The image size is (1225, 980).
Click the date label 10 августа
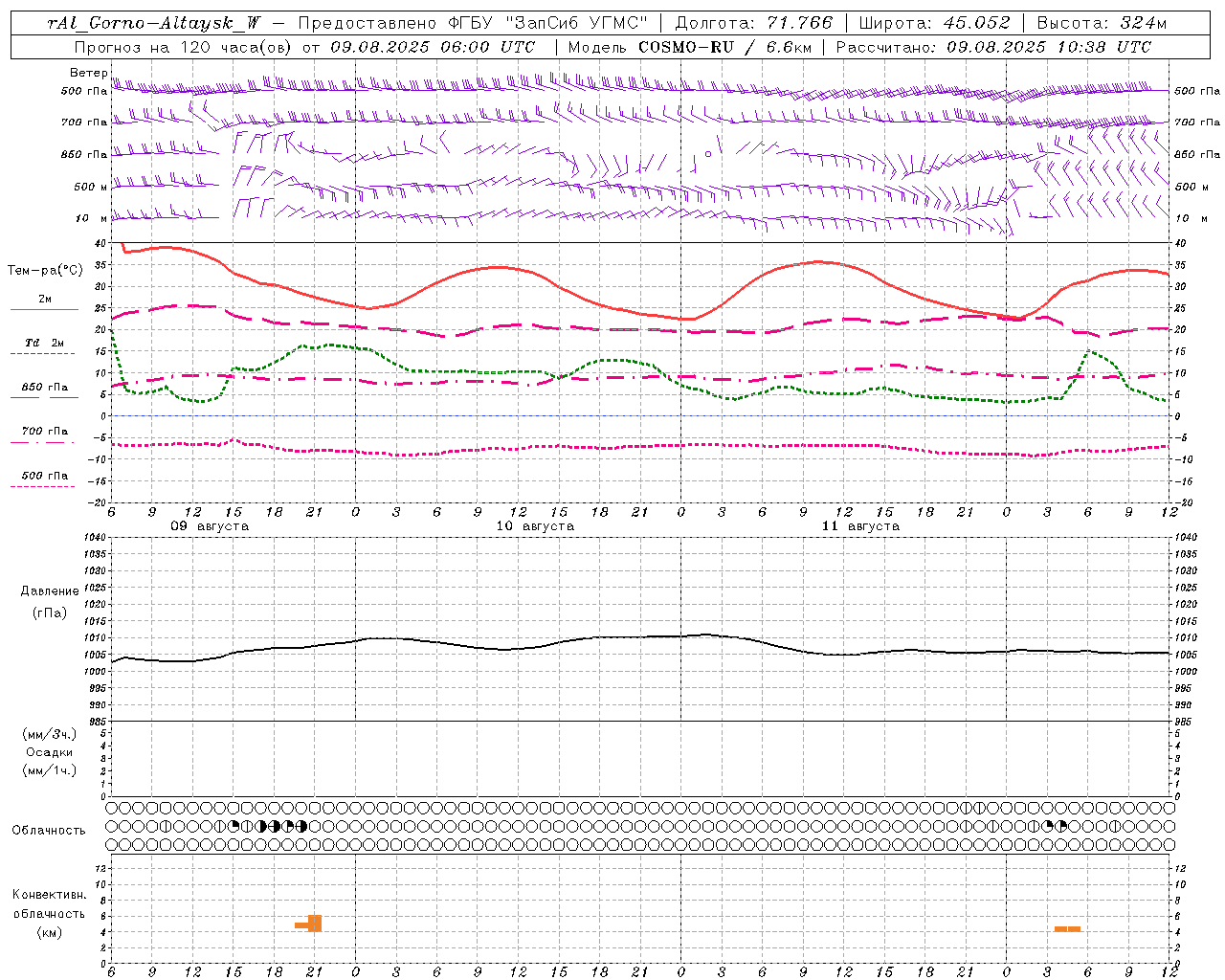click(x=535, y=526)
